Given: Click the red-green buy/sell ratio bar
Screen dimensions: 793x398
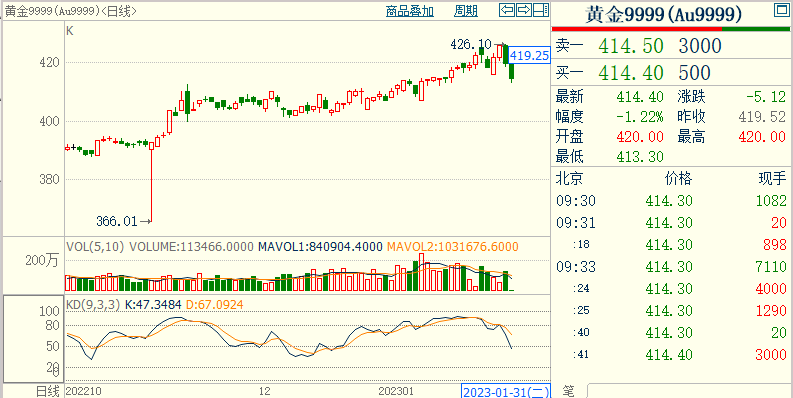Looking at the screenshot, I should 671,28.
